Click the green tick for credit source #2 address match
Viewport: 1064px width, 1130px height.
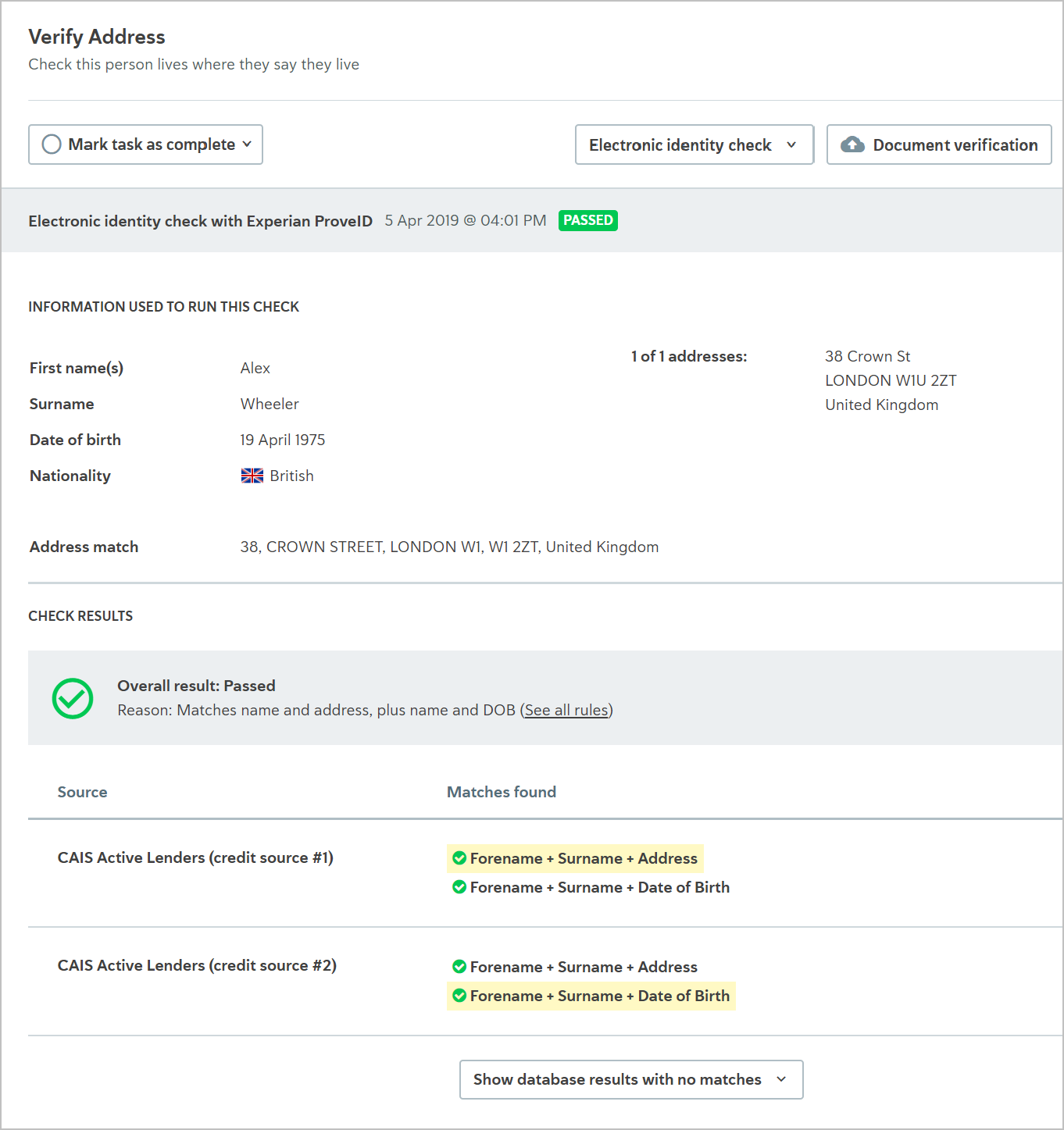[x=459, y=967]
